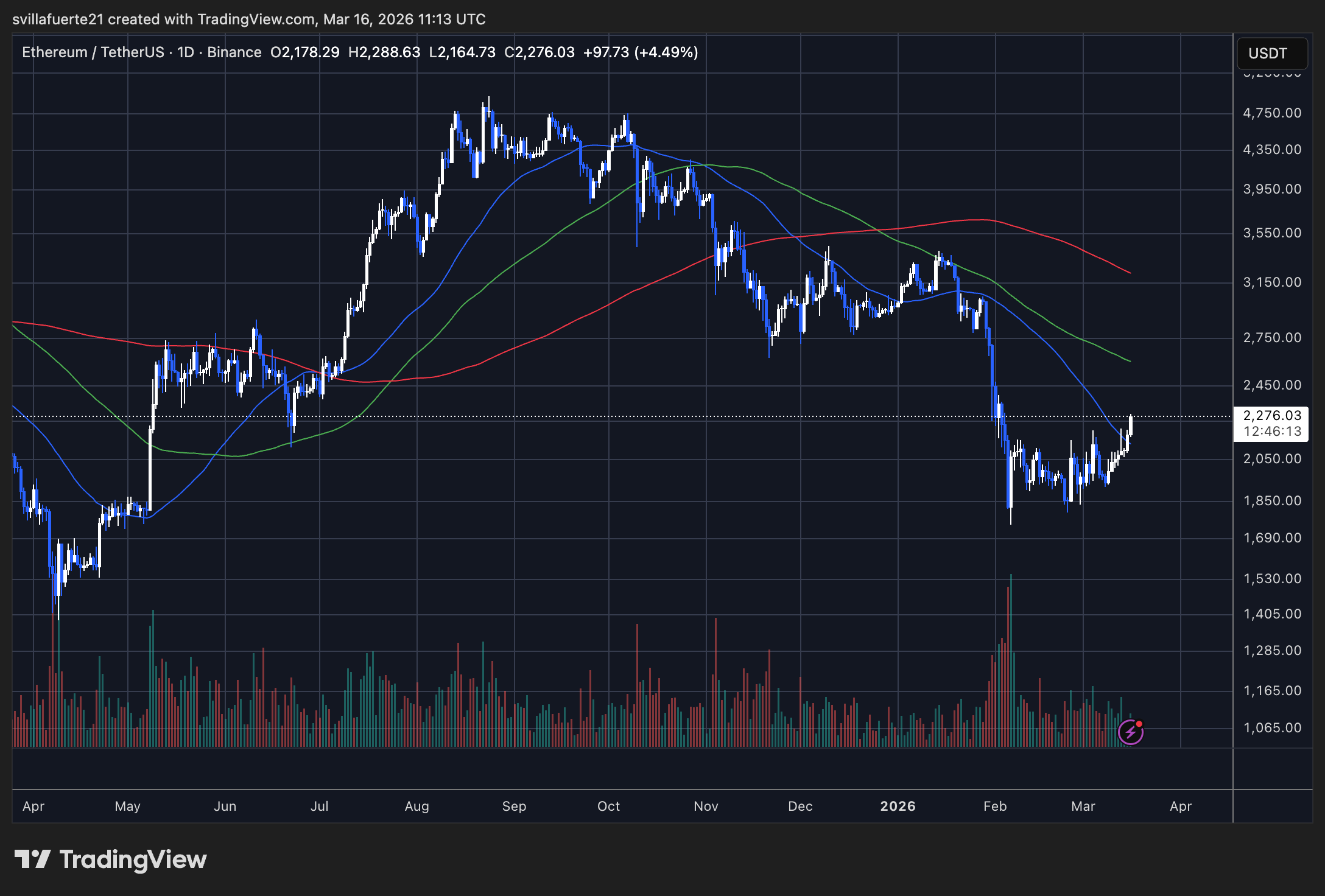
Task: Click the 2026 label on the time axis
Action: [898, 806]
